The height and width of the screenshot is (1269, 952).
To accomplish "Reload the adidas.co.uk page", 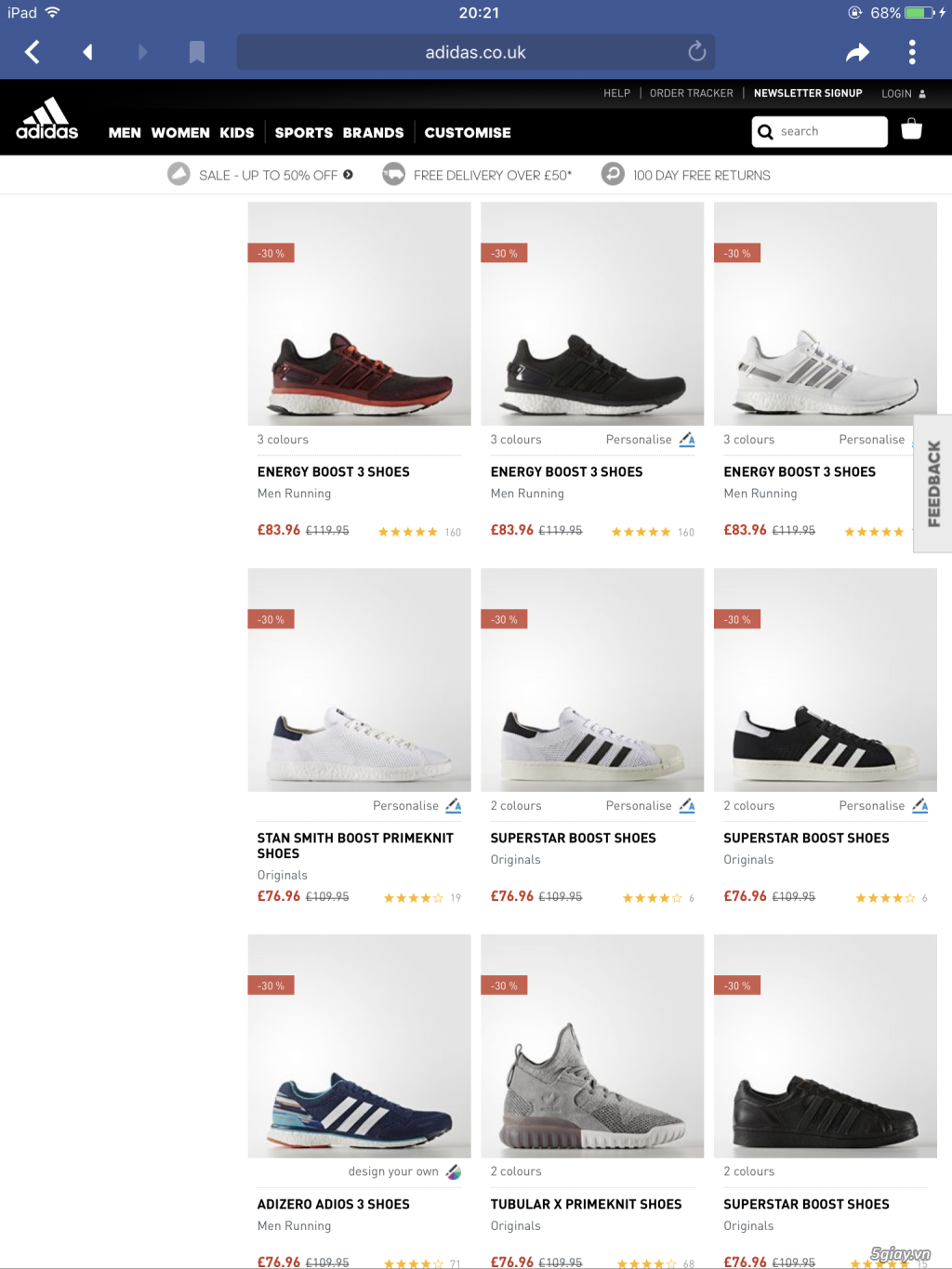I will (x=696, y=52).
